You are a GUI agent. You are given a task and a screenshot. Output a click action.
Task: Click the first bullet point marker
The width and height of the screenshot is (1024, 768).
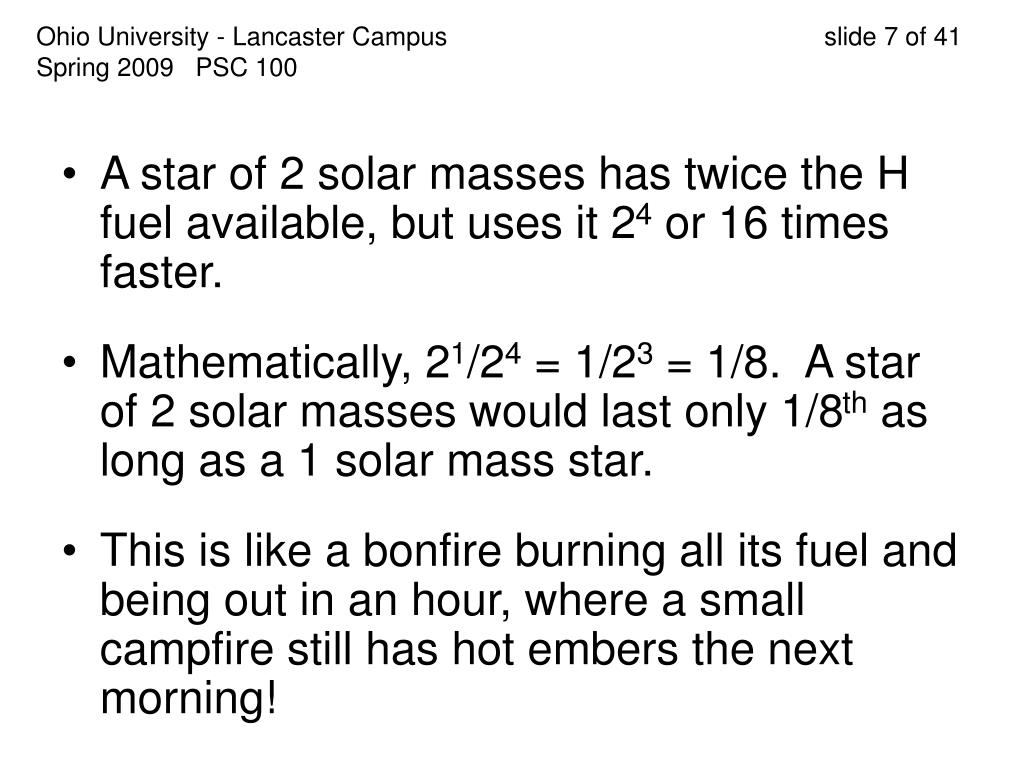tap(70, 175)
